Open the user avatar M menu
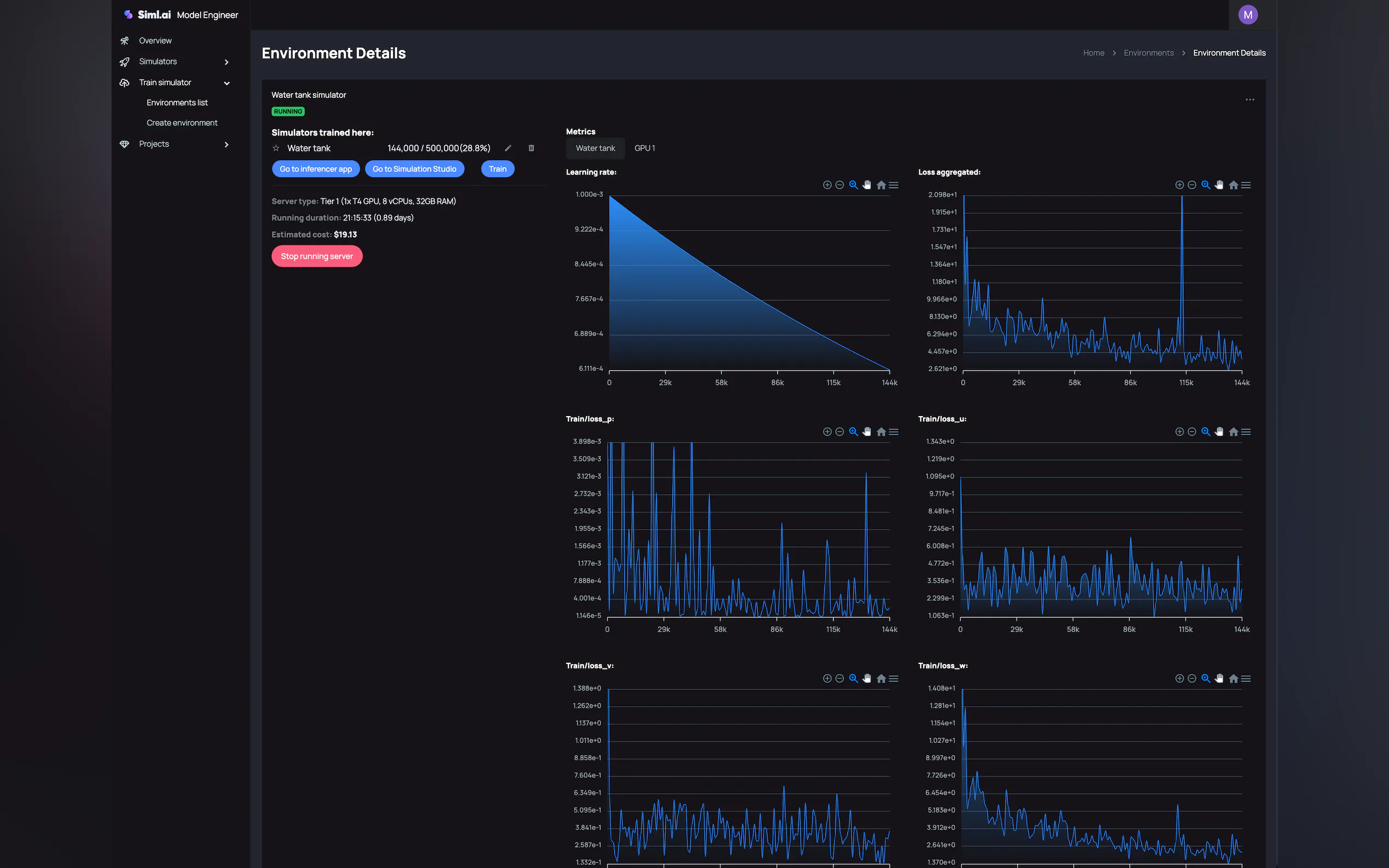Viewport: 1389px width, 868px height. (x=1248, y=15)
